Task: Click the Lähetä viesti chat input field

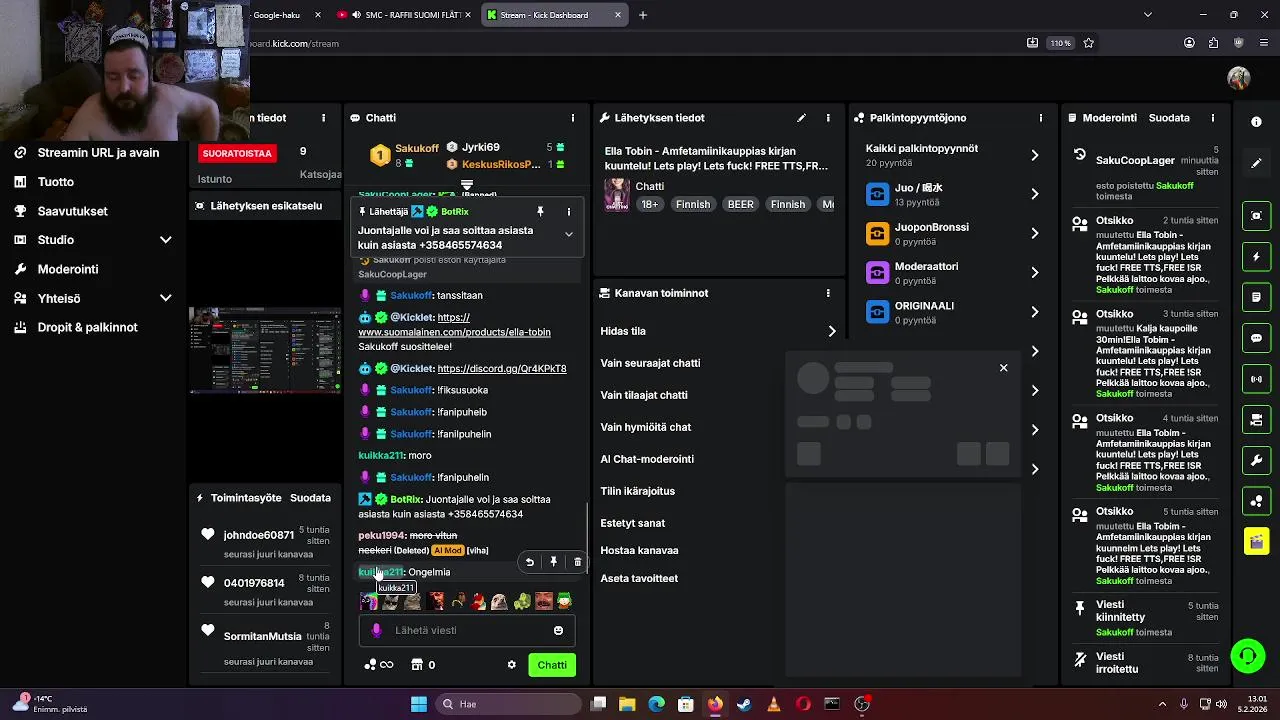Action: click(x=465, y=631)
